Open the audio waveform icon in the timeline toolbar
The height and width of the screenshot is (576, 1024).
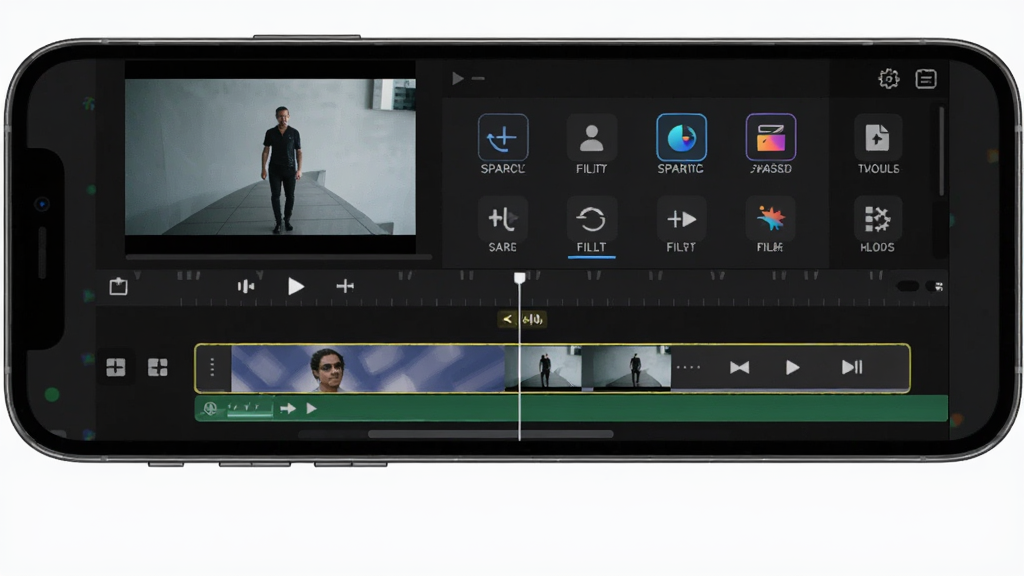(x=246, y=286)
